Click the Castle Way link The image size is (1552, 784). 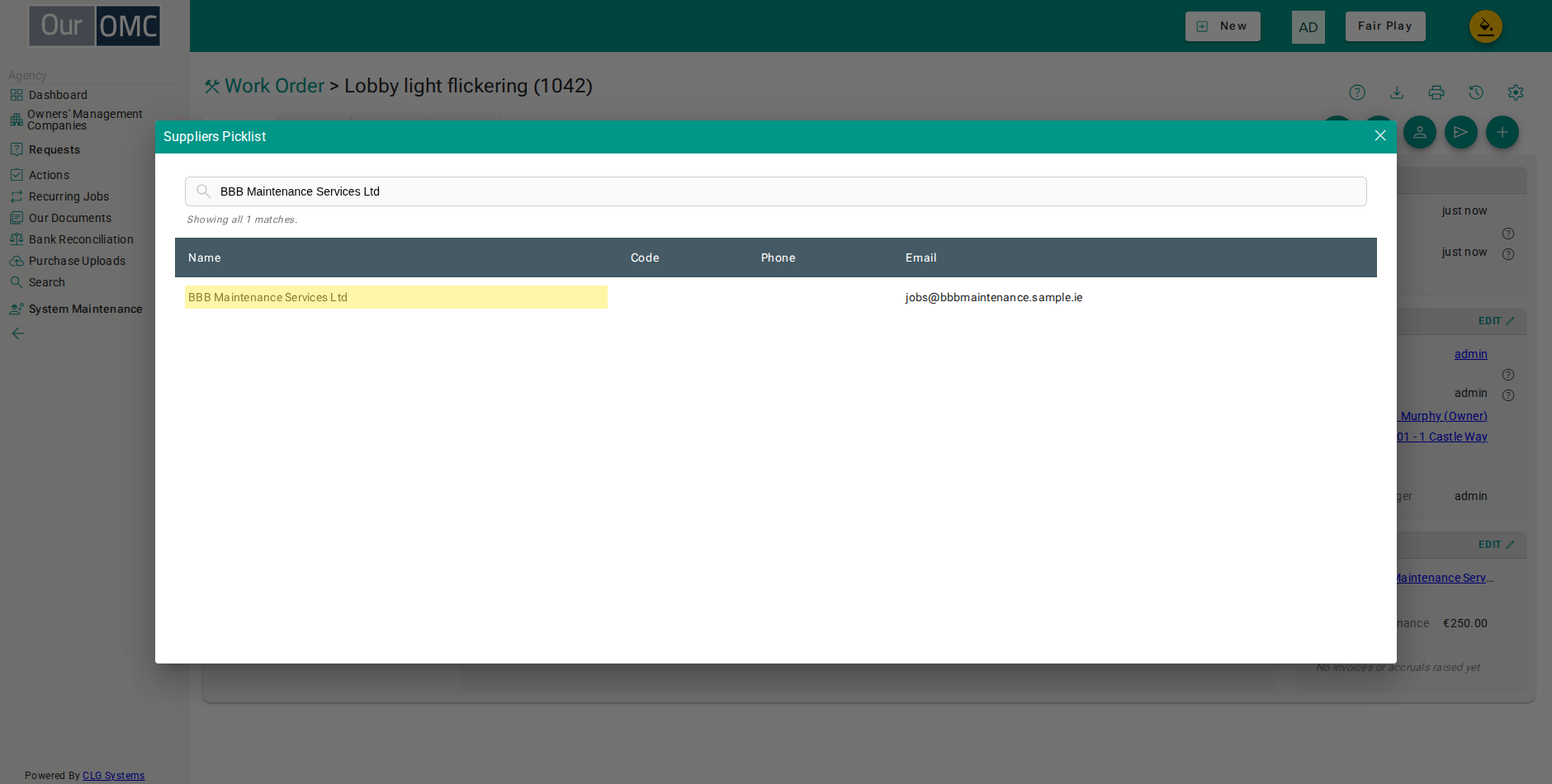(x=1442, y=437)
